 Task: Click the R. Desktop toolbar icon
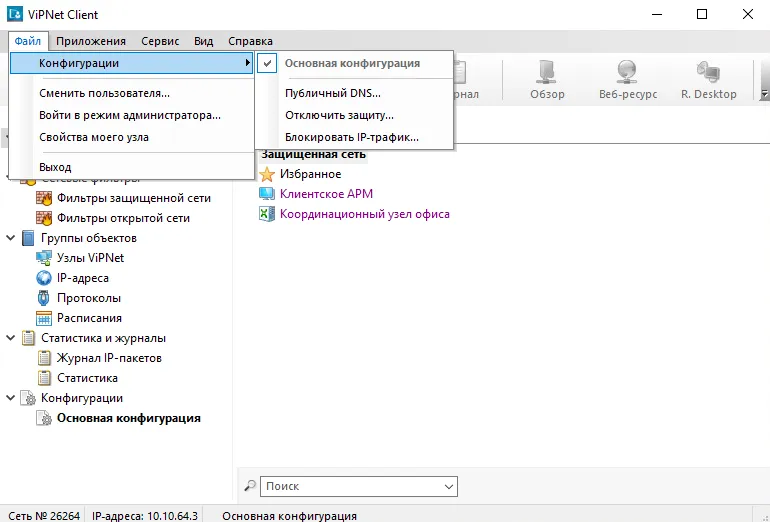click(709, 73)
